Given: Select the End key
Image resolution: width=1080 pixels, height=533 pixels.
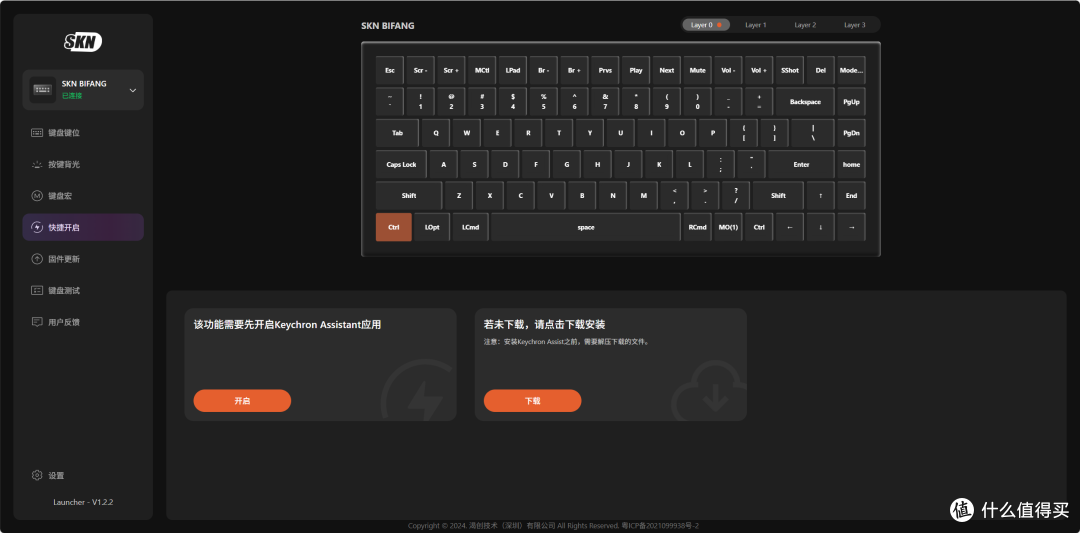Looking at the screenshot, I should pos(851,196).
